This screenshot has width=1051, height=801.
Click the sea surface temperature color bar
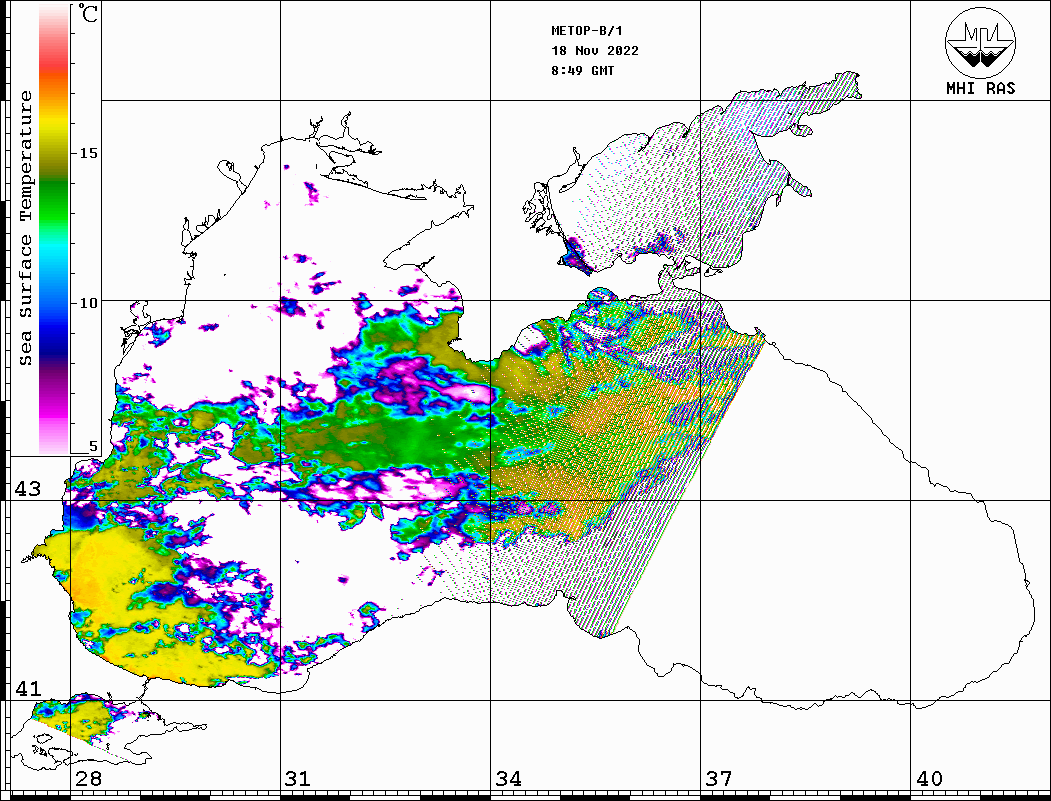[x=54, y=229]
